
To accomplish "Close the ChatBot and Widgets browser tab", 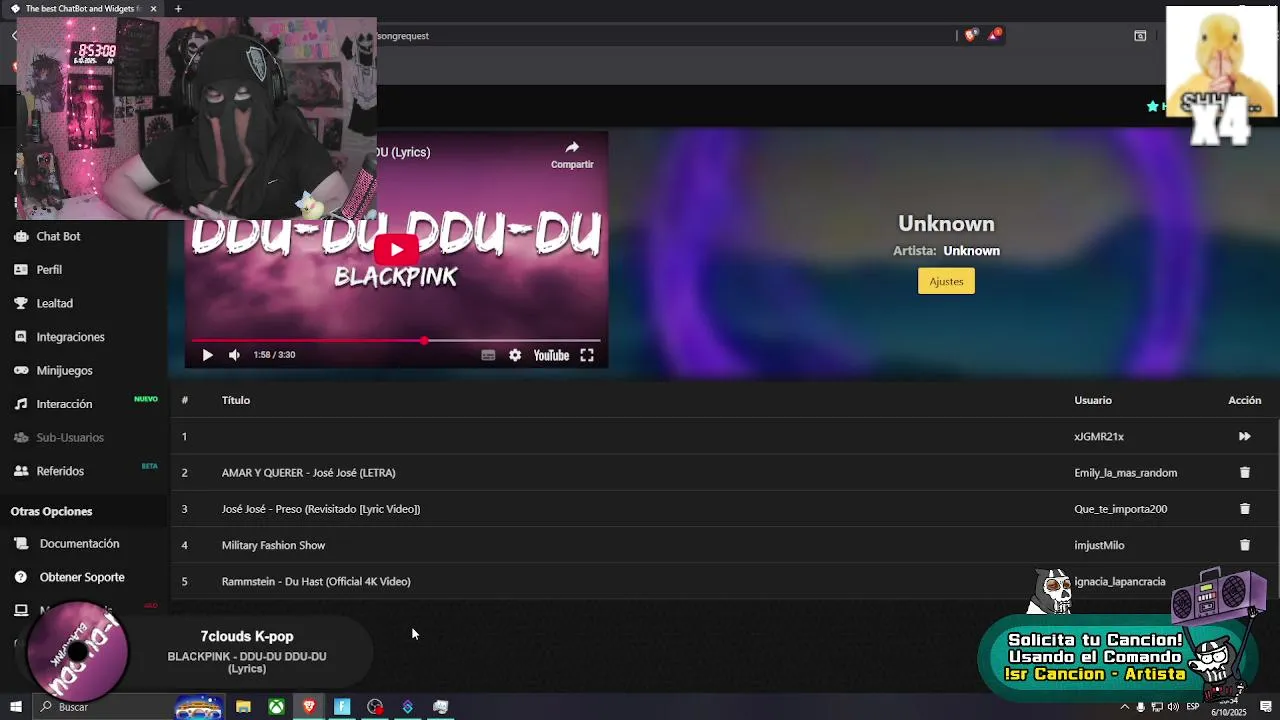I will pos(153,9).
